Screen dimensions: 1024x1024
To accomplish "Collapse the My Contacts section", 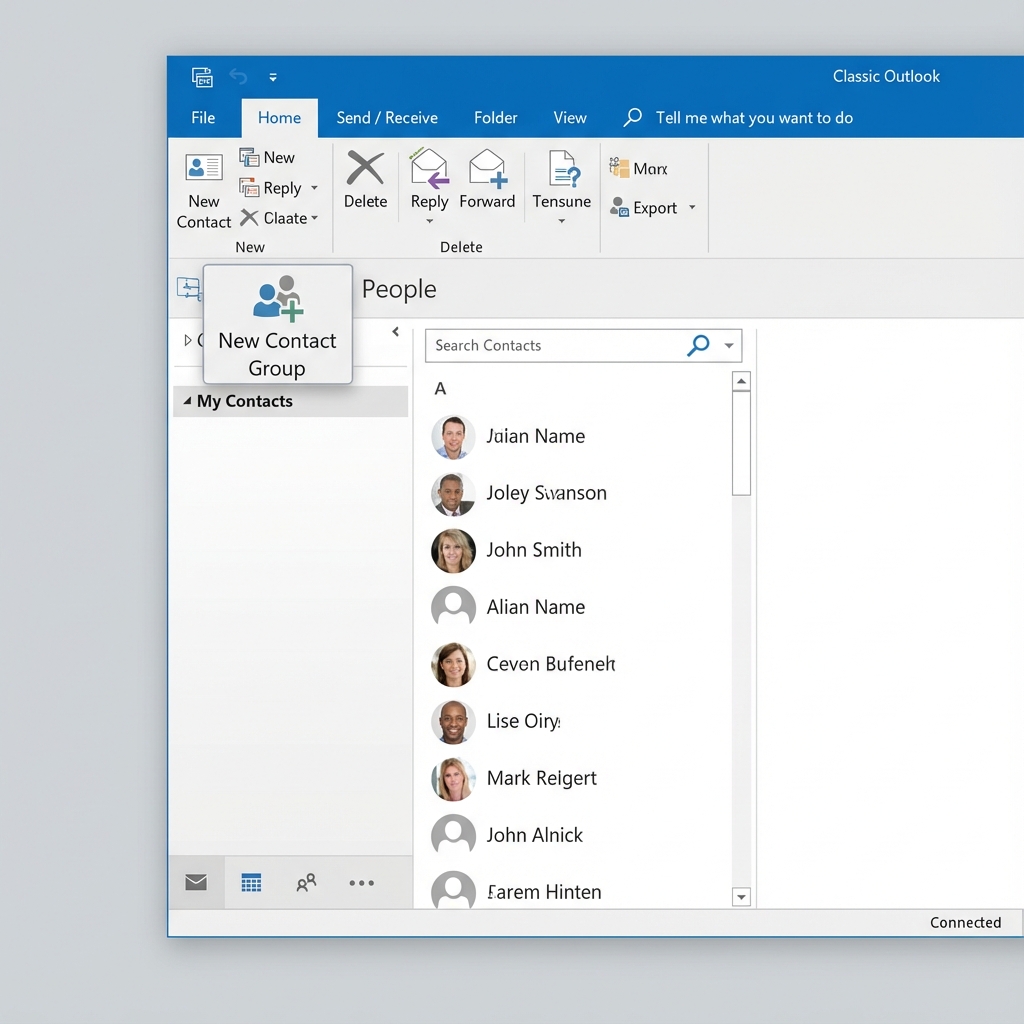I will (187, 401).
